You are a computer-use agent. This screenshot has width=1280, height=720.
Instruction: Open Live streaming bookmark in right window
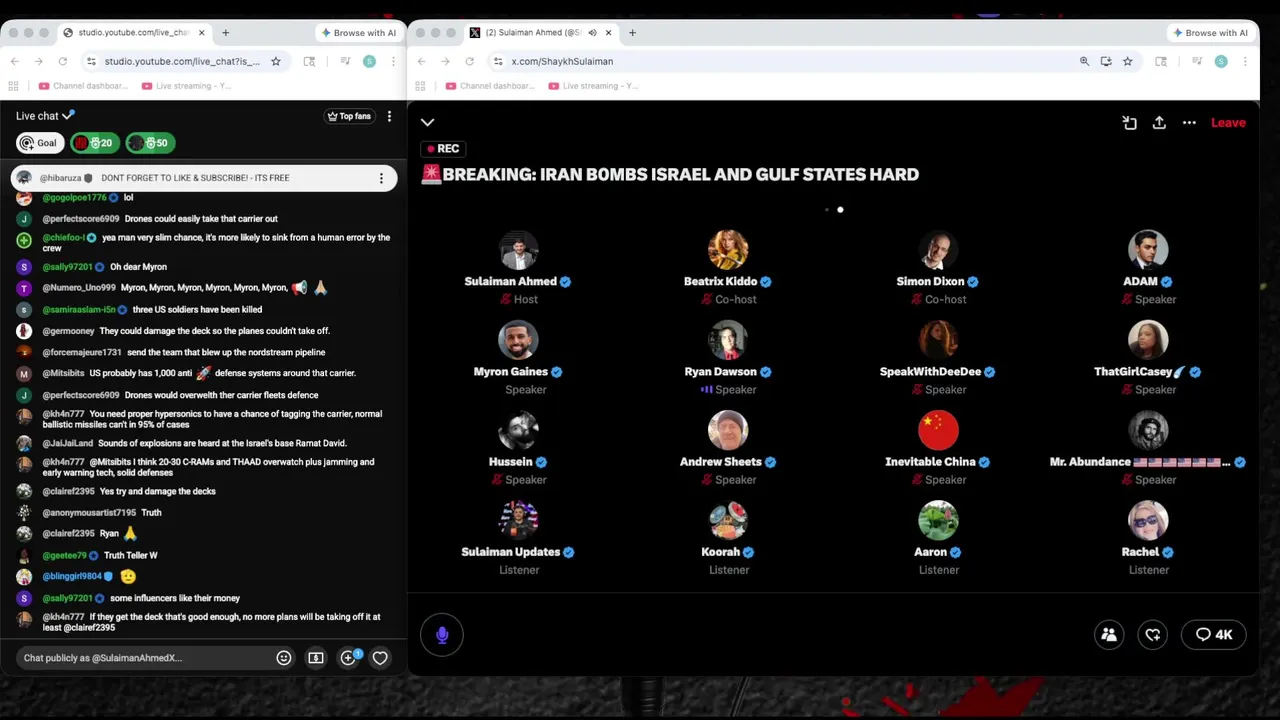(594, 86)
